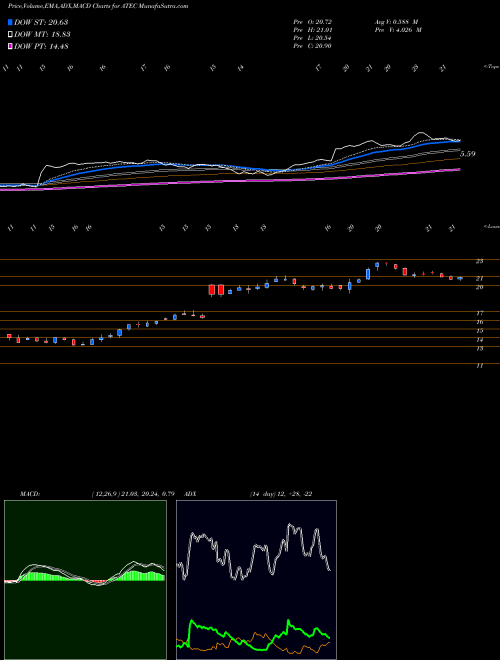Click the 16 price axis label
The image size is (500, 660).
click(479, 322)
